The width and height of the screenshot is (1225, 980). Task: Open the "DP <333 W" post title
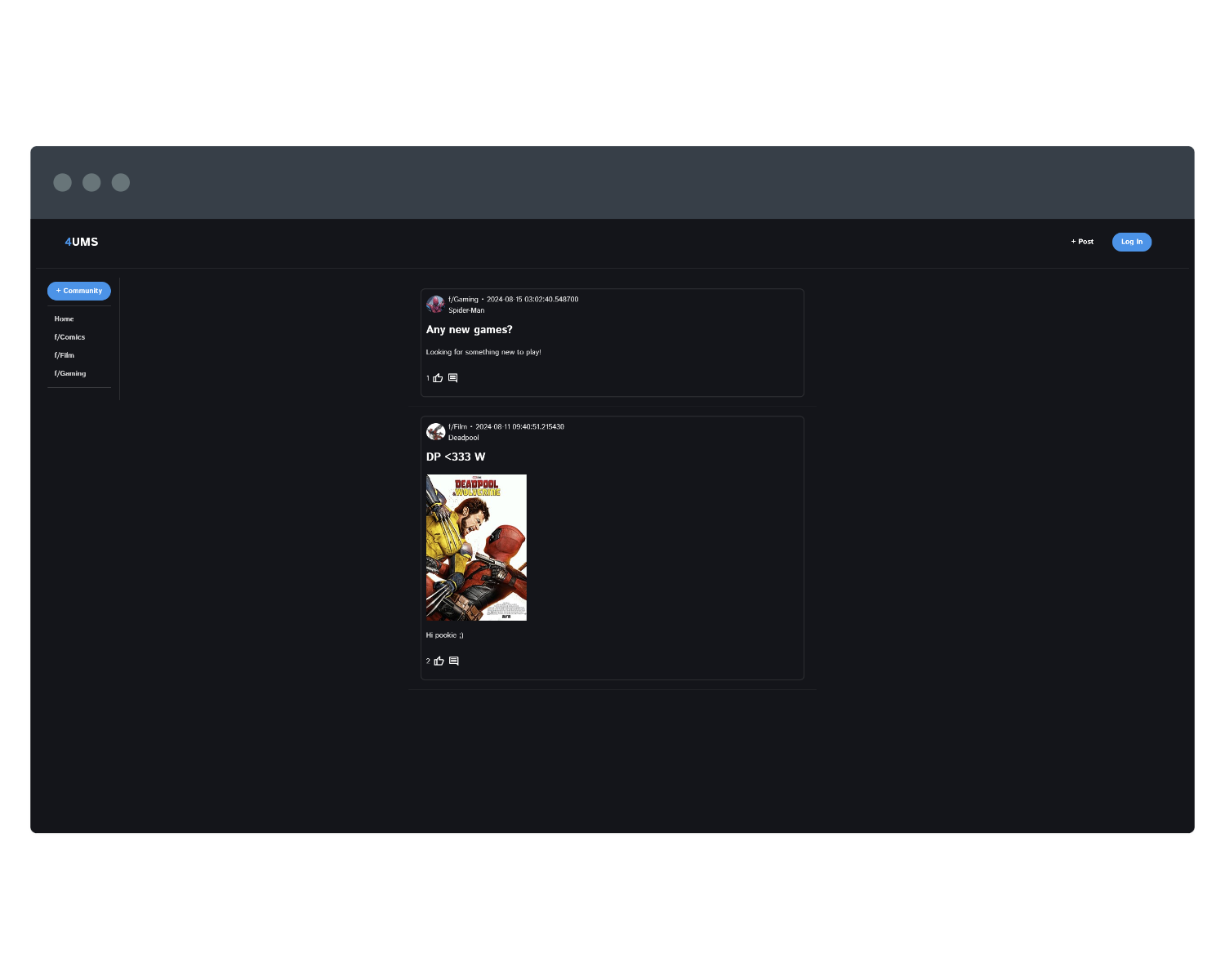(456, 457)
